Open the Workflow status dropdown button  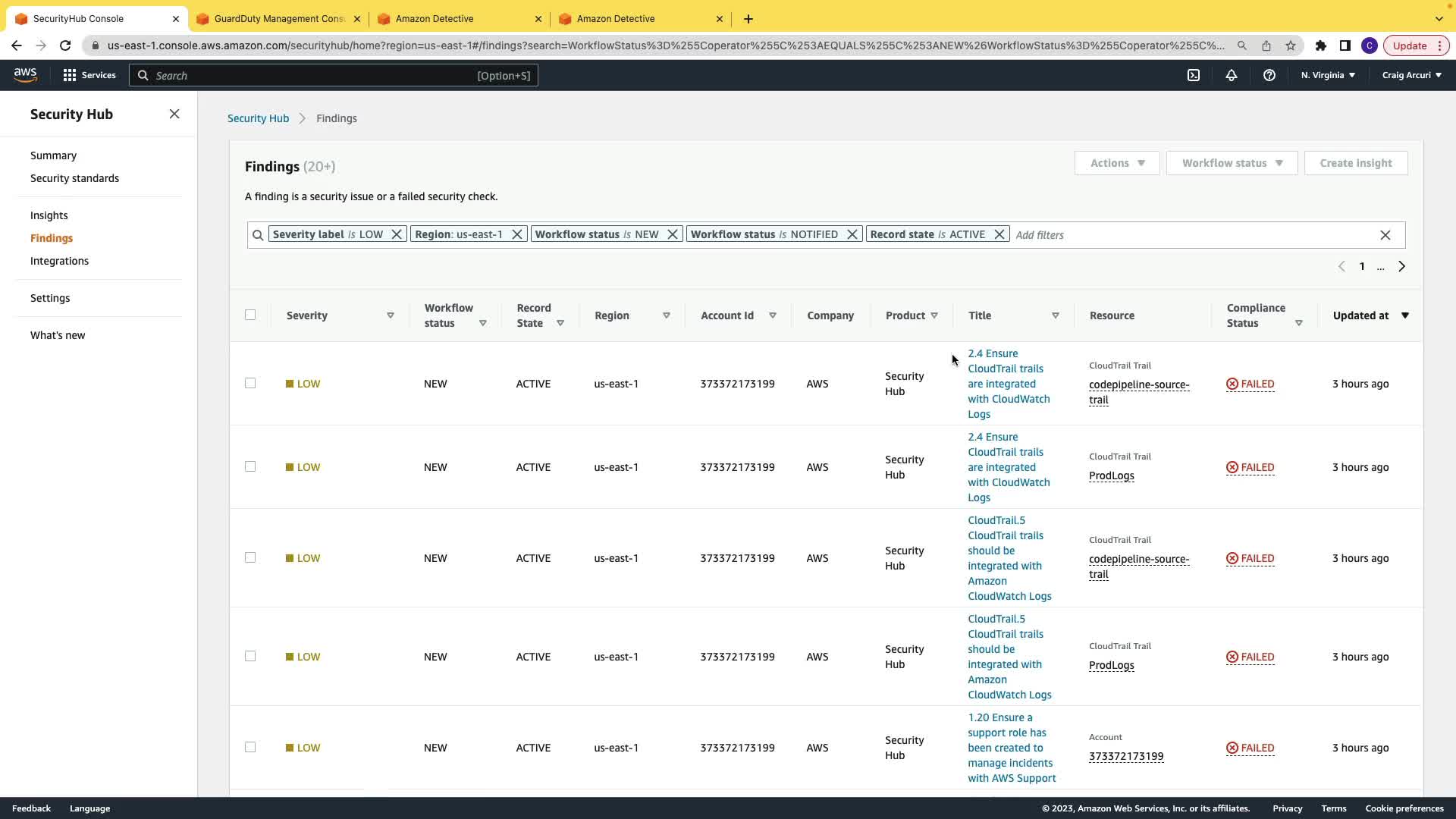coord(1232,163)
